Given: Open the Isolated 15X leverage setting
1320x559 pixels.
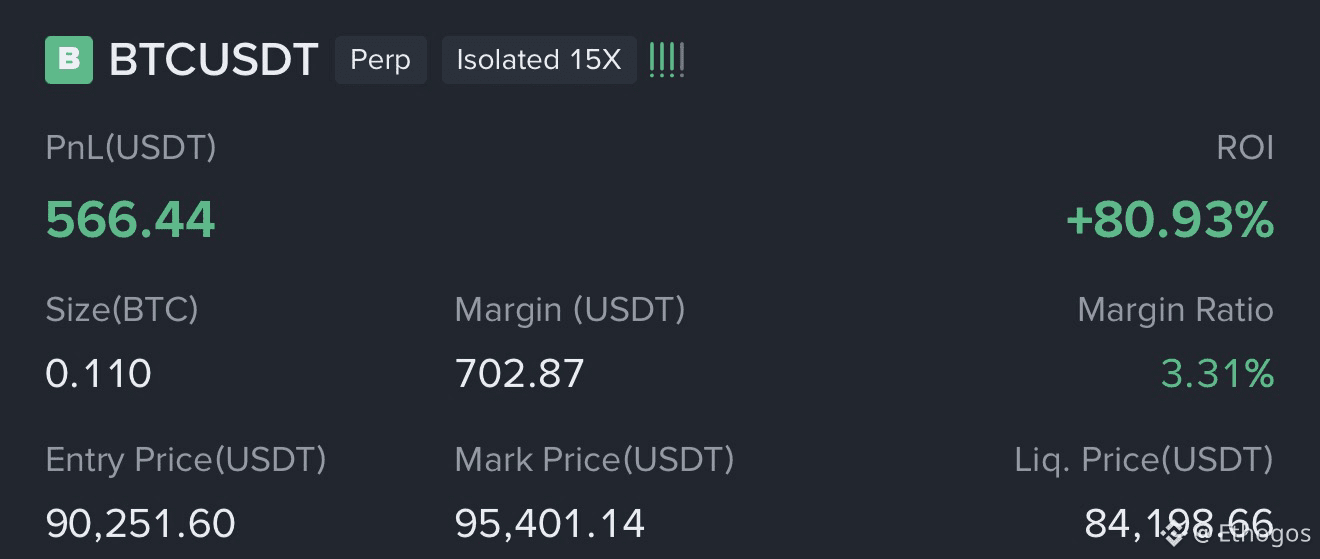Looking at the screenshot, I should point(539,60).
